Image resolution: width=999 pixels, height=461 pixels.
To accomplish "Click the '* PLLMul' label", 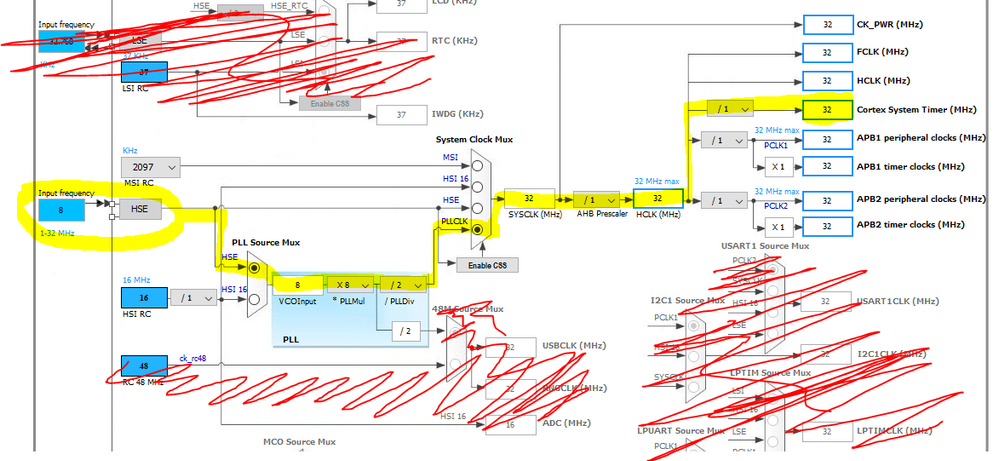I will click(347, 301).
